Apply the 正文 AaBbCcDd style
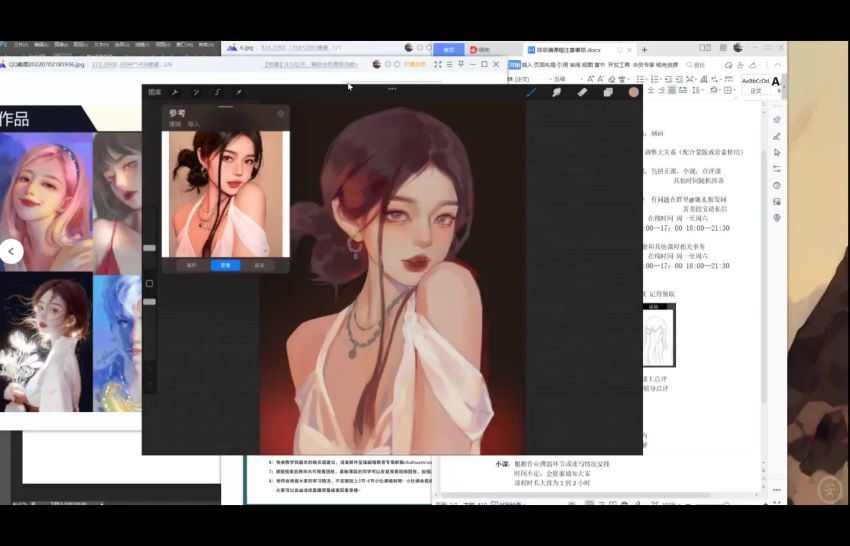The image size is (850, 546). click(x=755, y=85)
